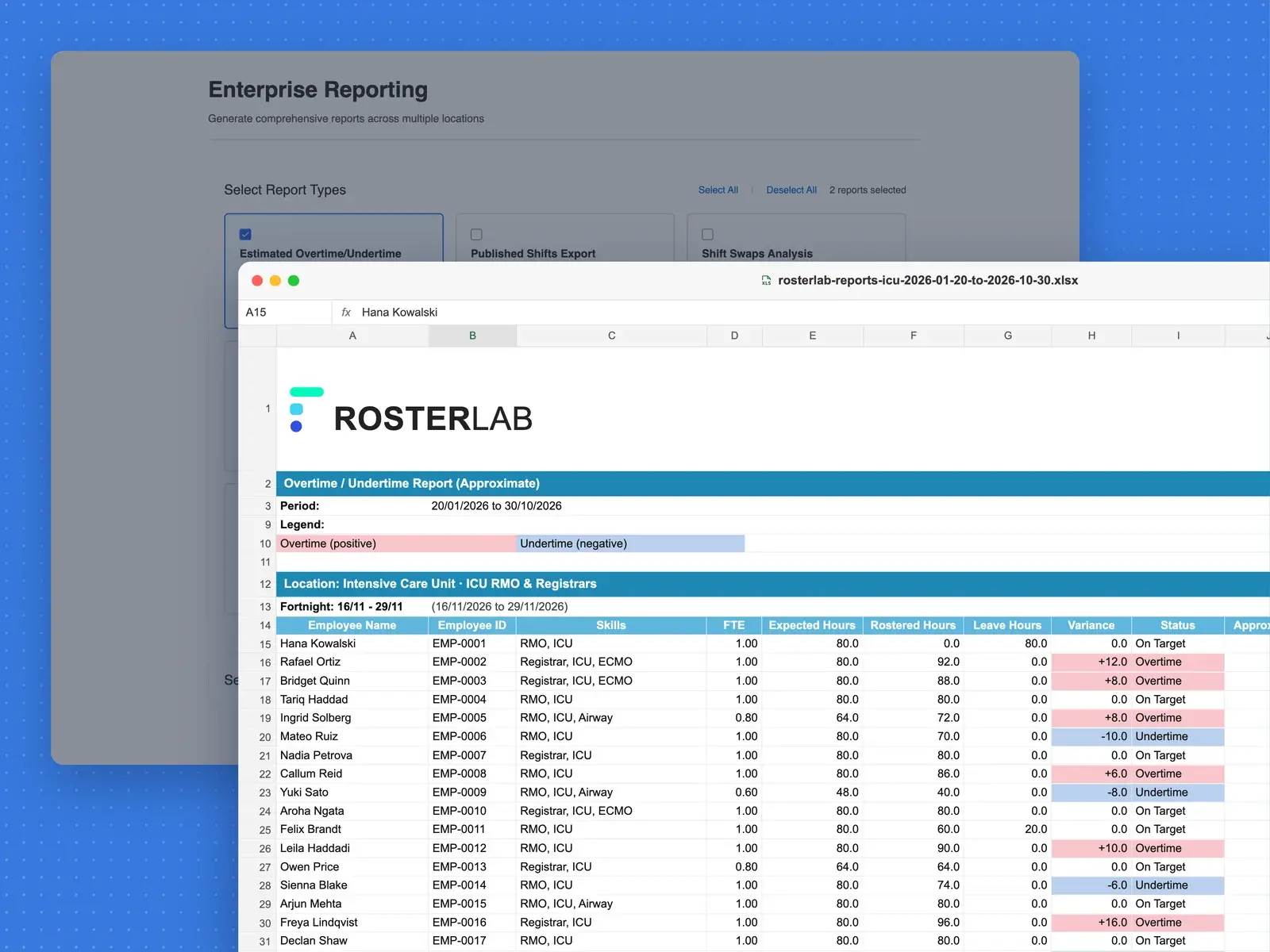Click Bridget Quinn's Overtime status cell
The image size is (1270, 952).
[1178, 681]
